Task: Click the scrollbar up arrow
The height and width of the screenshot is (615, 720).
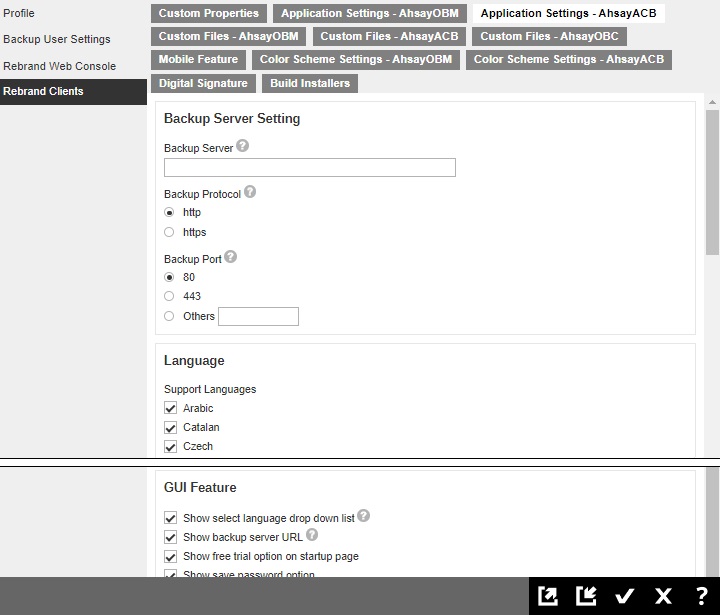Action: pyautogui.click(x=712, y=102)
